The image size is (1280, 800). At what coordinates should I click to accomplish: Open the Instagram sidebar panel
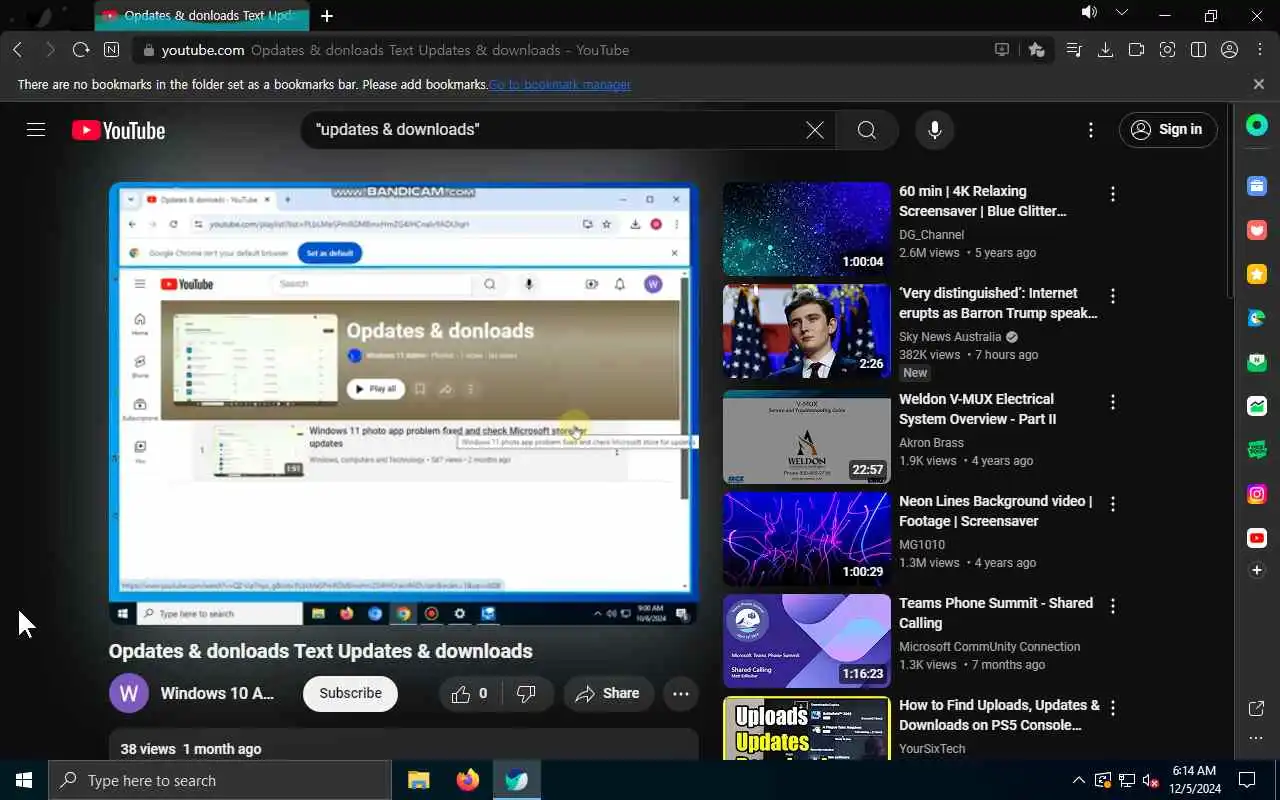tap(1257, 494)
